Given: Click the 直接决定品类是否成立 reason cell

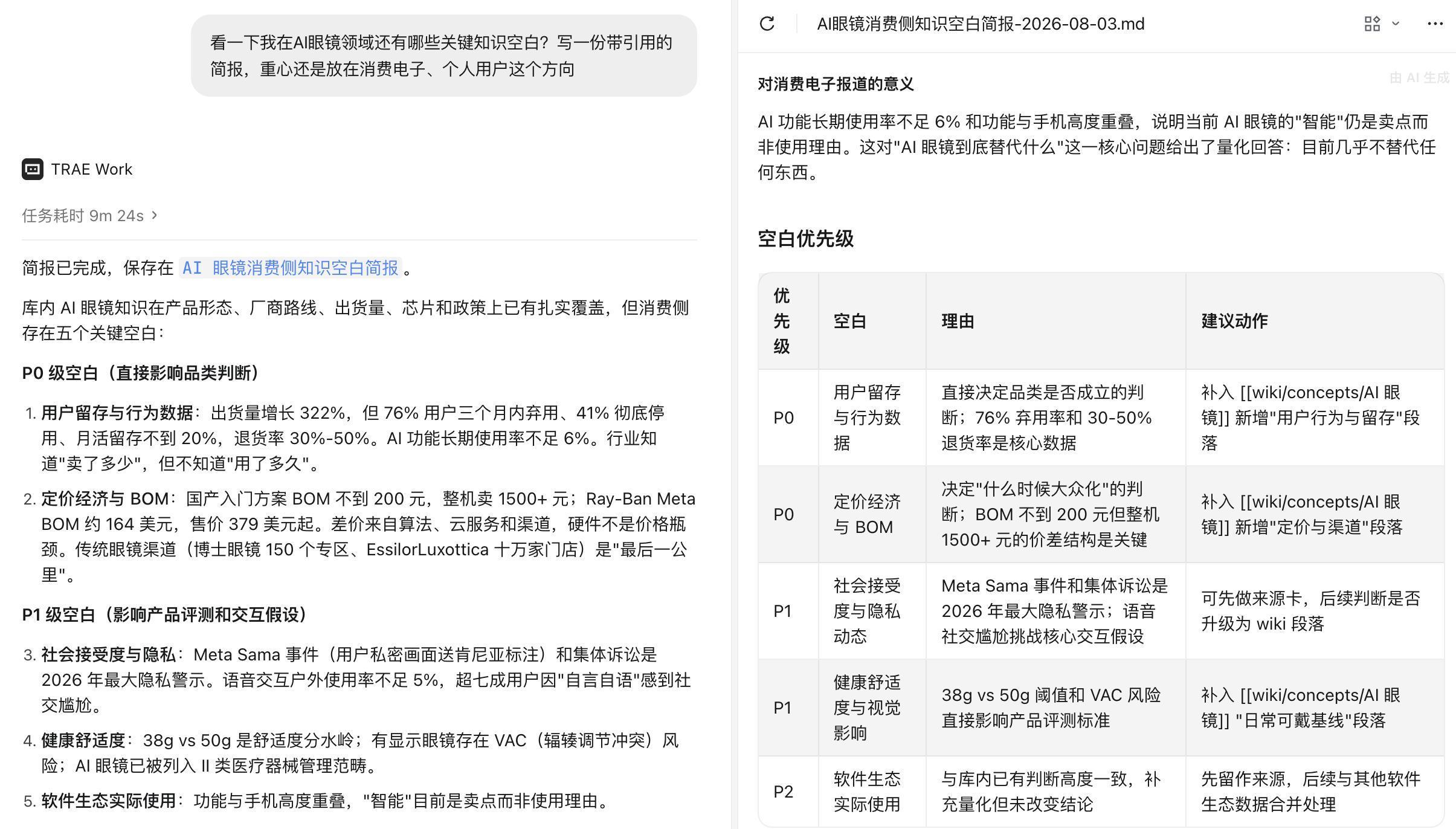Looking at the screenshot, I should click(x=1056, y=418).
